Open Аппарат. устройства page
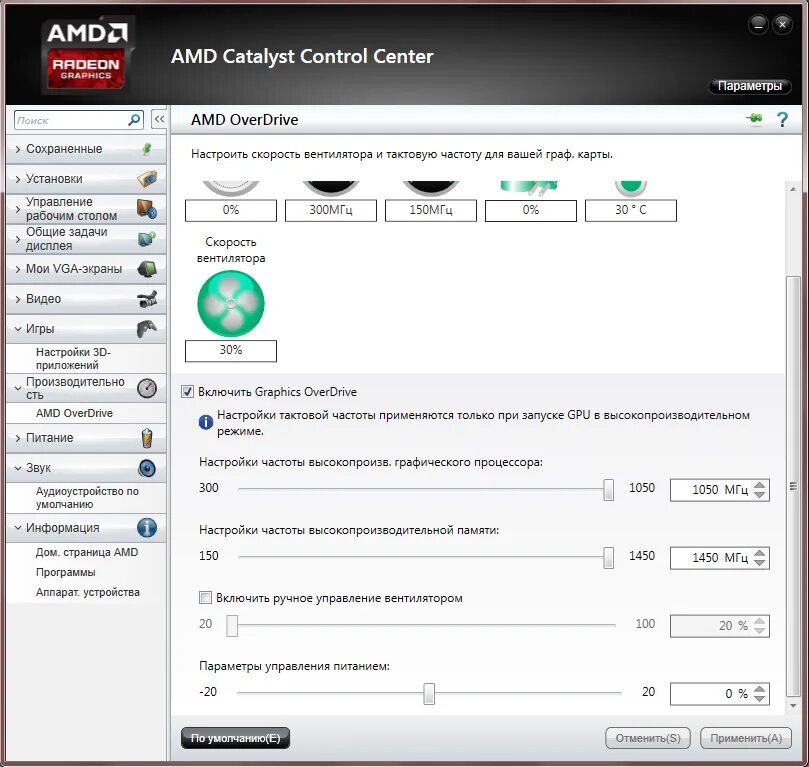The width and height of the screenshot is (809, 767). point(88,592)
